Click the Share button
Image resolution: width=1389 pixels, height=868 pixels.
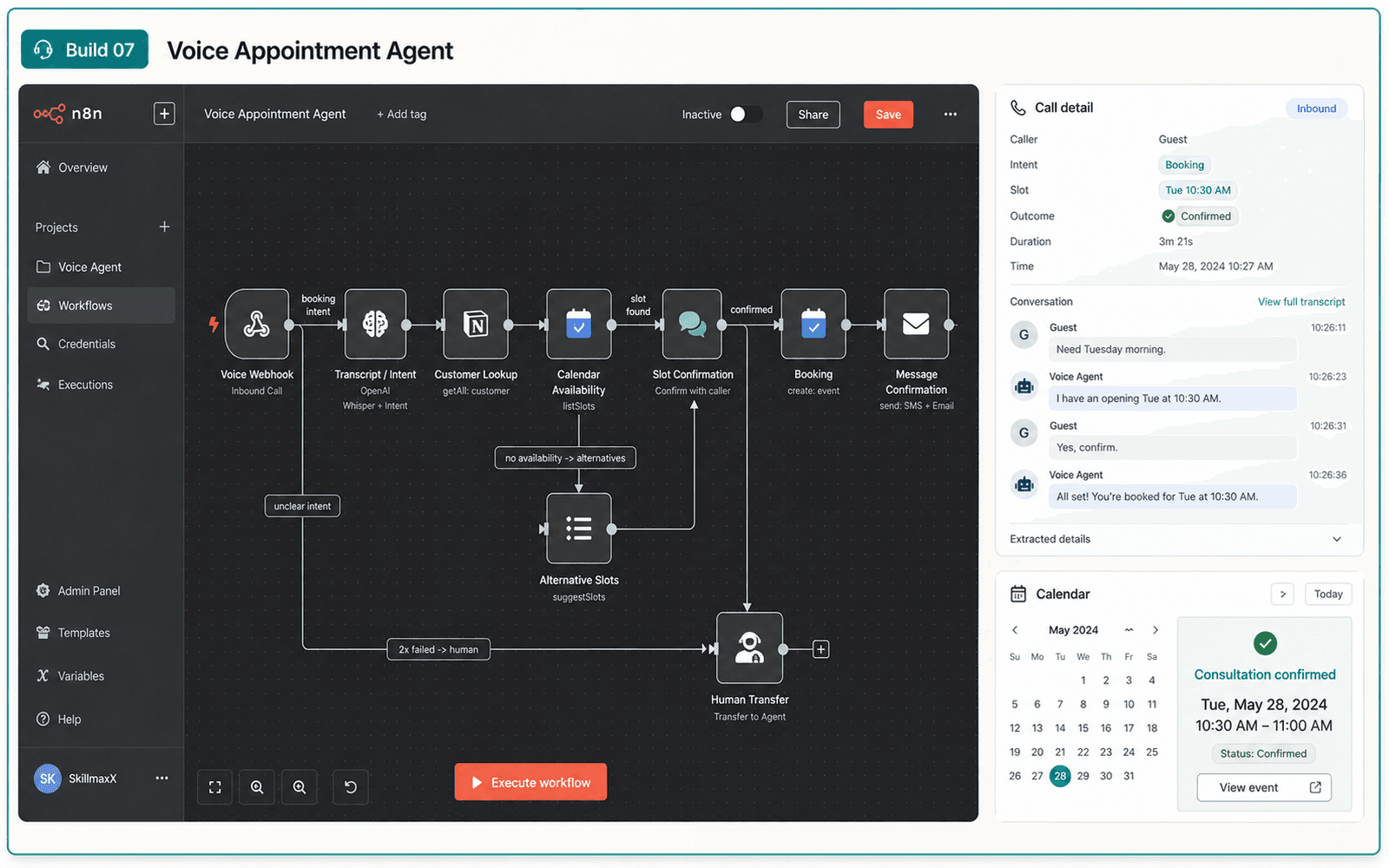pos(813,115)
